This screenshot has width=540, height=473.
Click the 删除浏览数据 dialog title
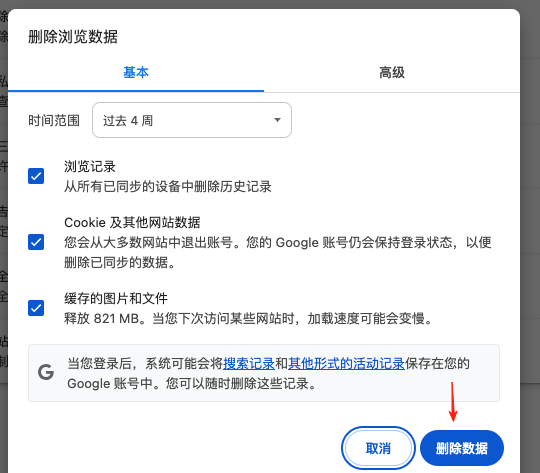tap(73, 37)
